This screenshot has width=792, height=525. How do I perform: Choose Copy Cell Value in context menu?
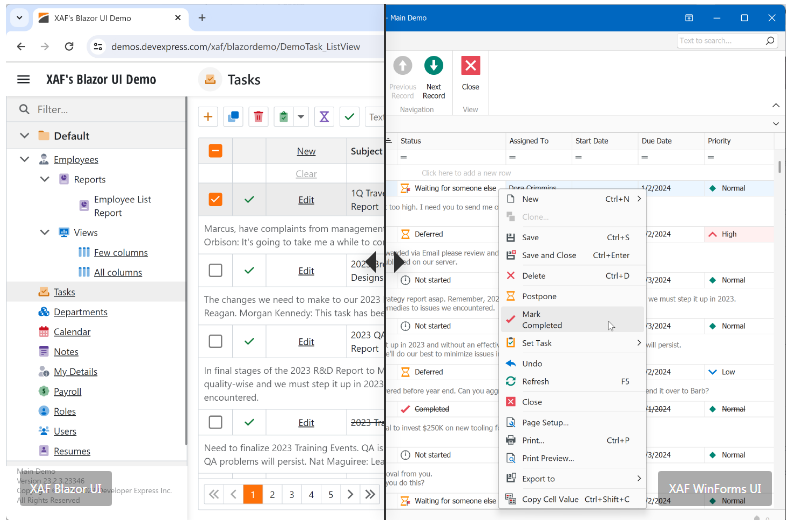click(x=573, y=499)
